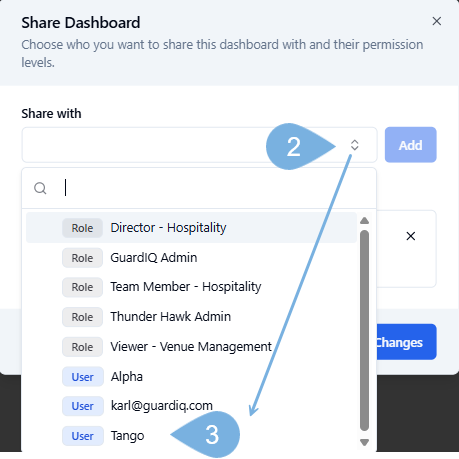
Task: Click the dropdown list scrollbar thumb
Action: coord(365,331)
